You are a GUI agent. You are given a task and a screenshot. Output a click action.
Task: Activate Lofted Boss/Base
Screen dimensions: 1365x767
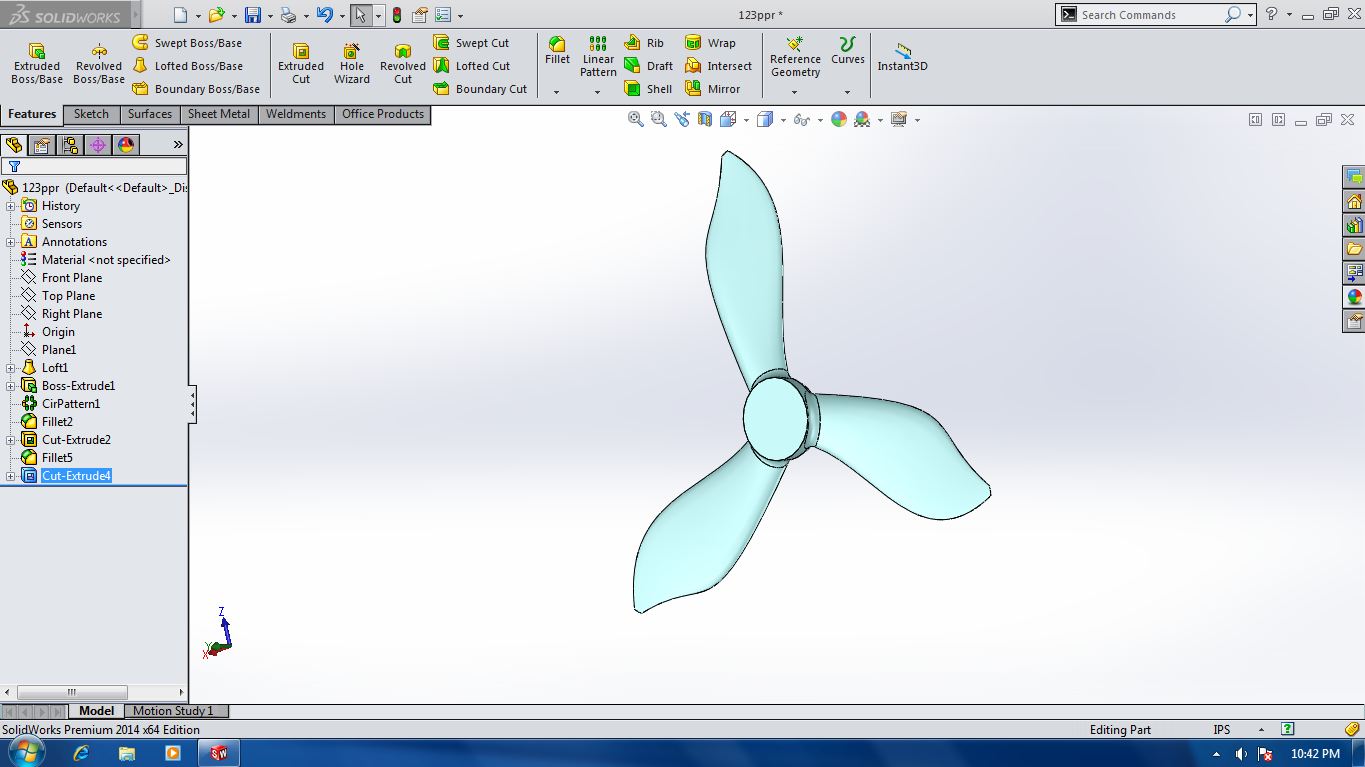tap(187, 66)
